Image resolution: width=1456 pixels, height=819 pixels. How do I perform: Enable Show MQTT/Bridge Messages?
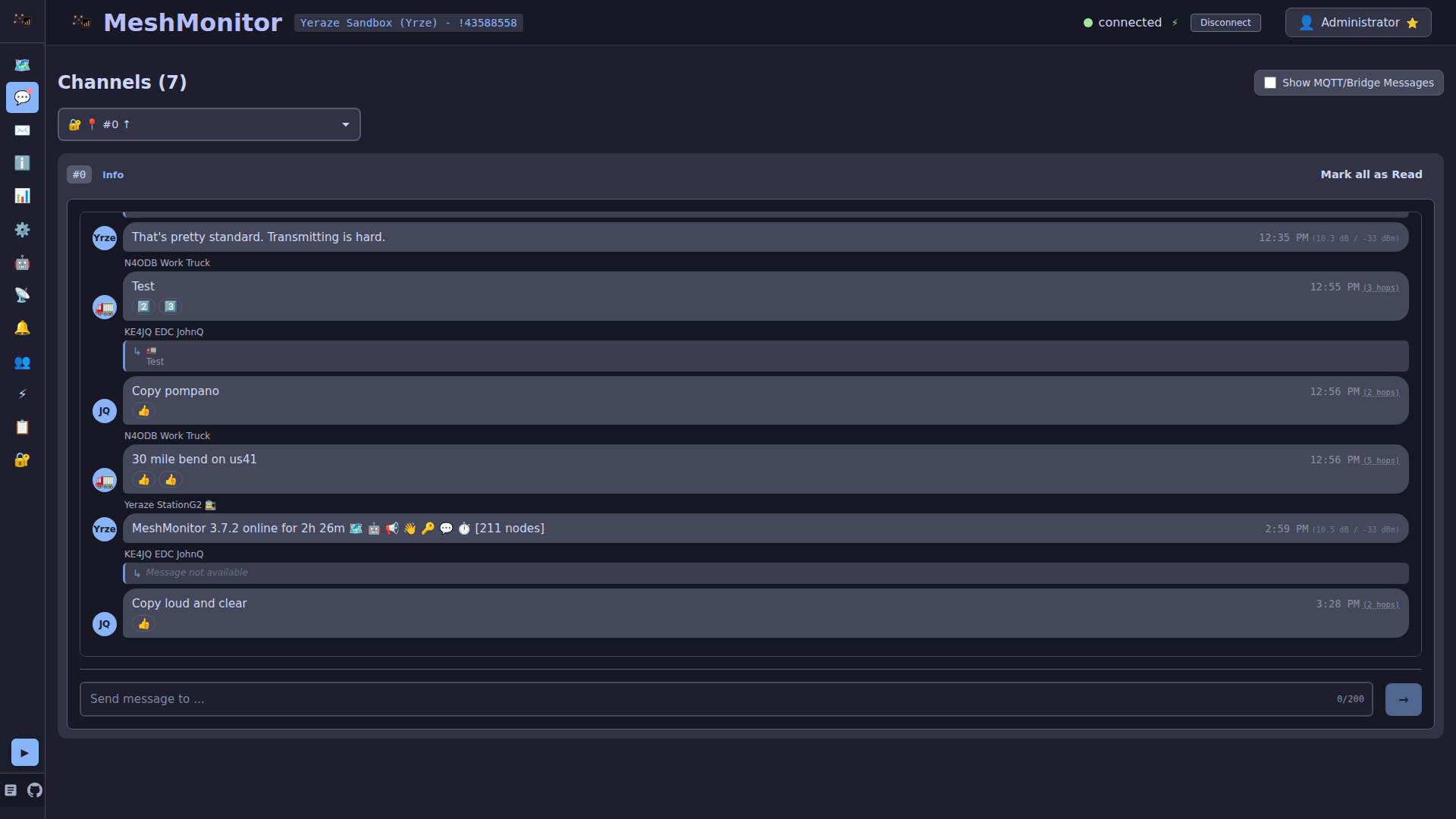pos(1271,83)
